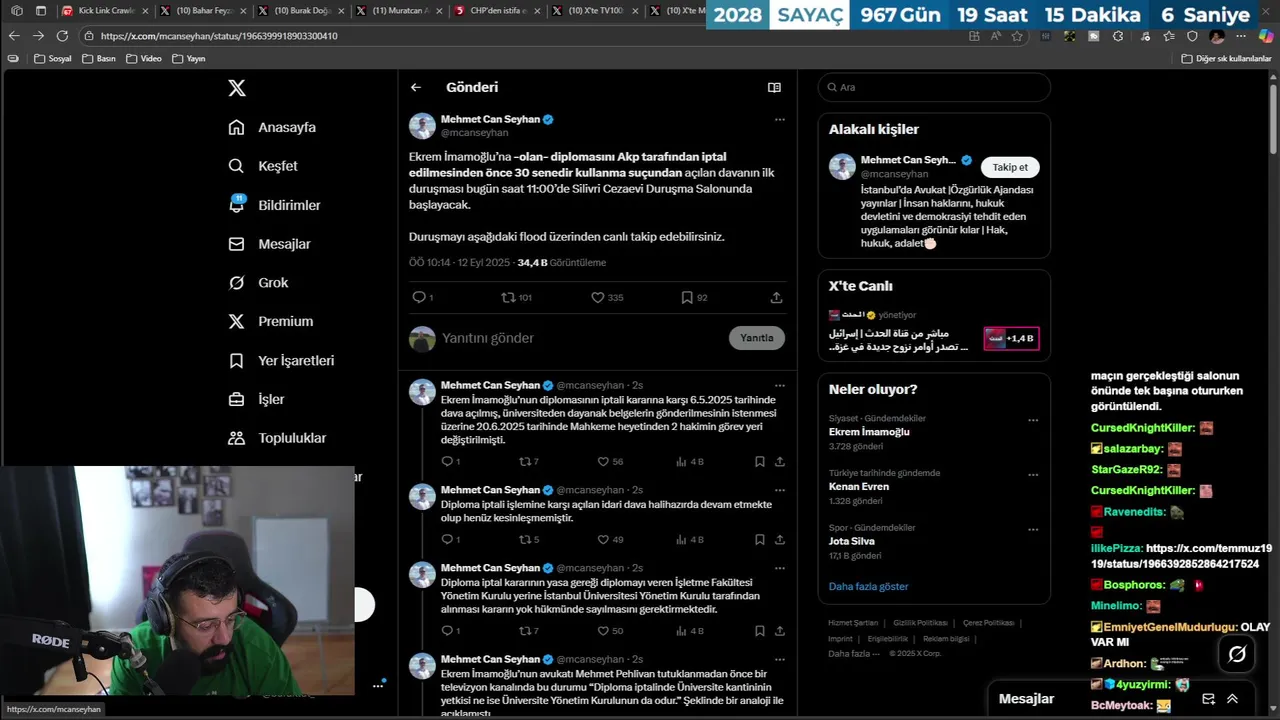
Task: Click the Ara search field
Action: pyautogui.click(x=934, y=87)
